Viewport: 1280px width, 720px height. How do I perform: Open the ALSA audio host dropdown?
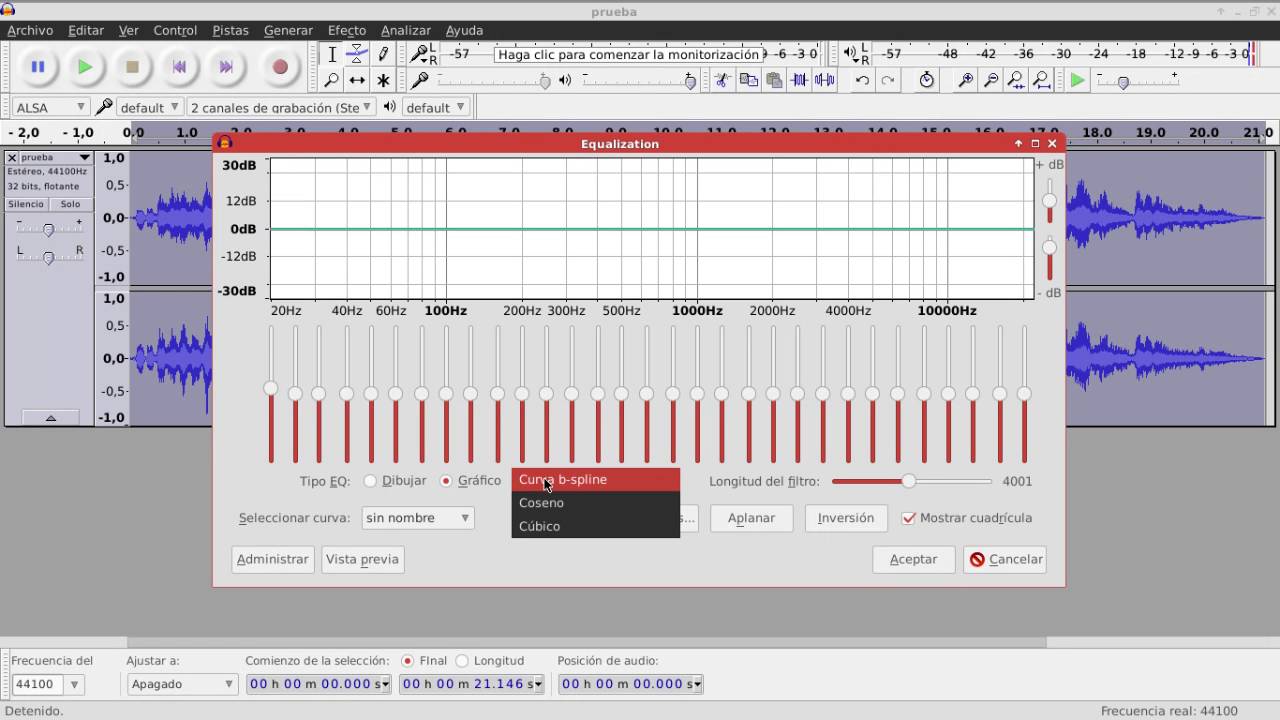click(50, 107)
